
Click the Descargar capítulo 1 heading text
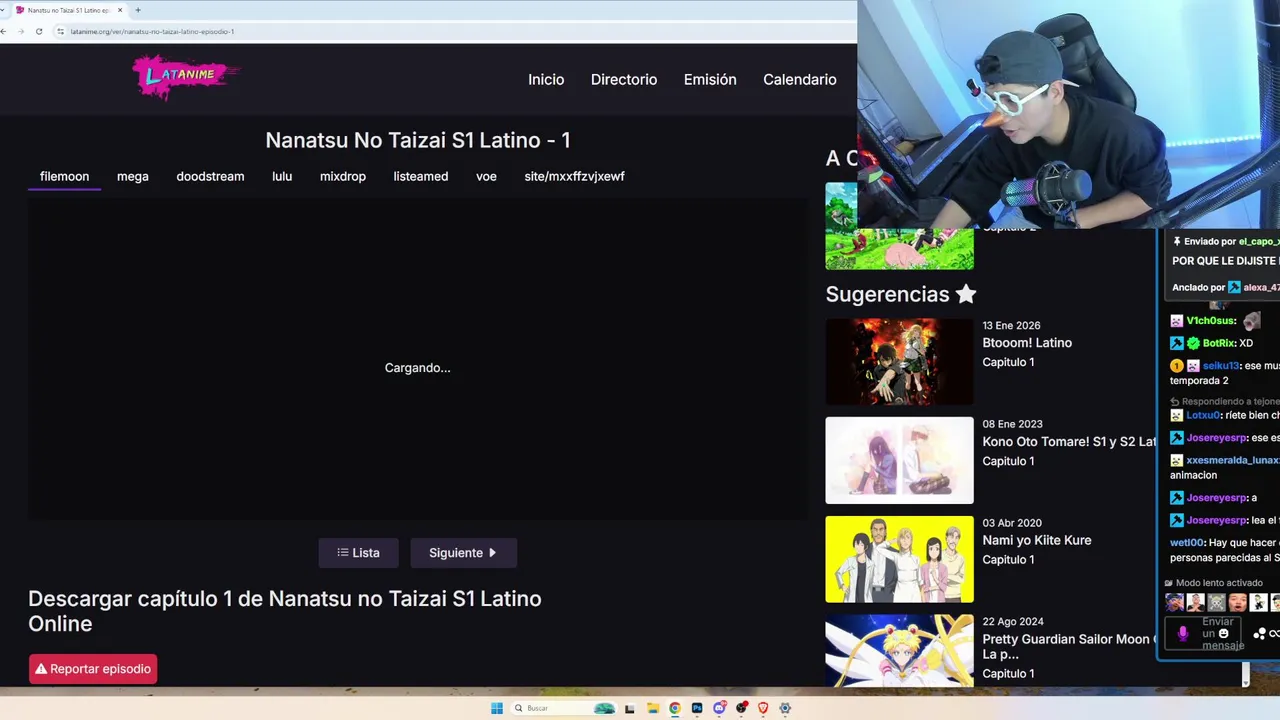[285, 611]
